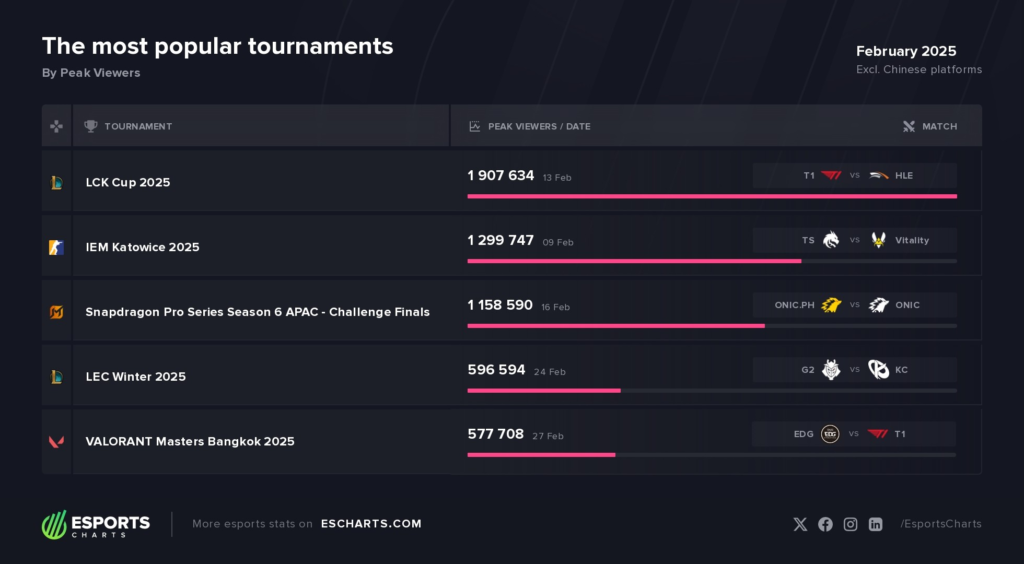Click the Esports Charts logo

tap(96, 524)
